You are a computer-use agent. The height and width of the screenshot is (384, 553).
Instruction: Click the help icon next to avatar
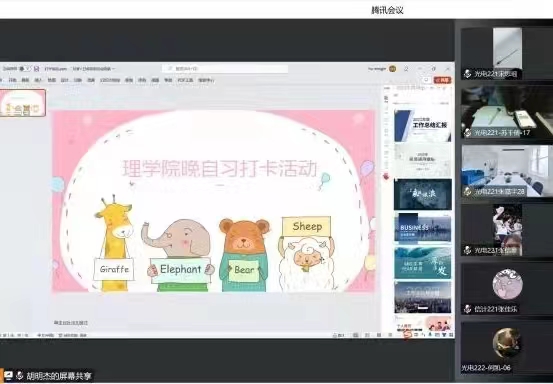(x=406, y=69)
